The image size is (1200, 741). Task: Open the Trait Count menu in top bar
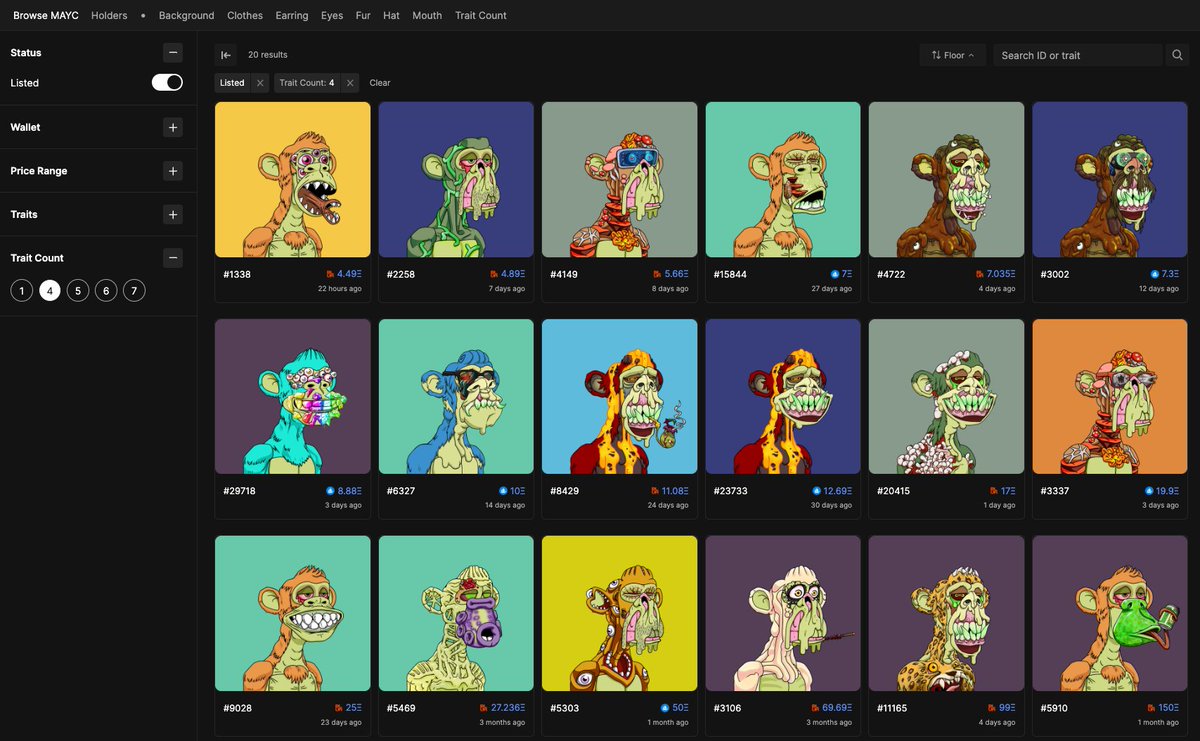click(x=481, y=15)
